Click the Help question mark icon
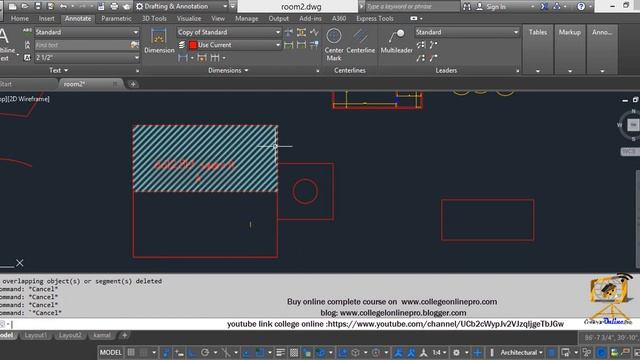Image resolution: width=640 pixels, height=360 pixels. tap(581, 6)
